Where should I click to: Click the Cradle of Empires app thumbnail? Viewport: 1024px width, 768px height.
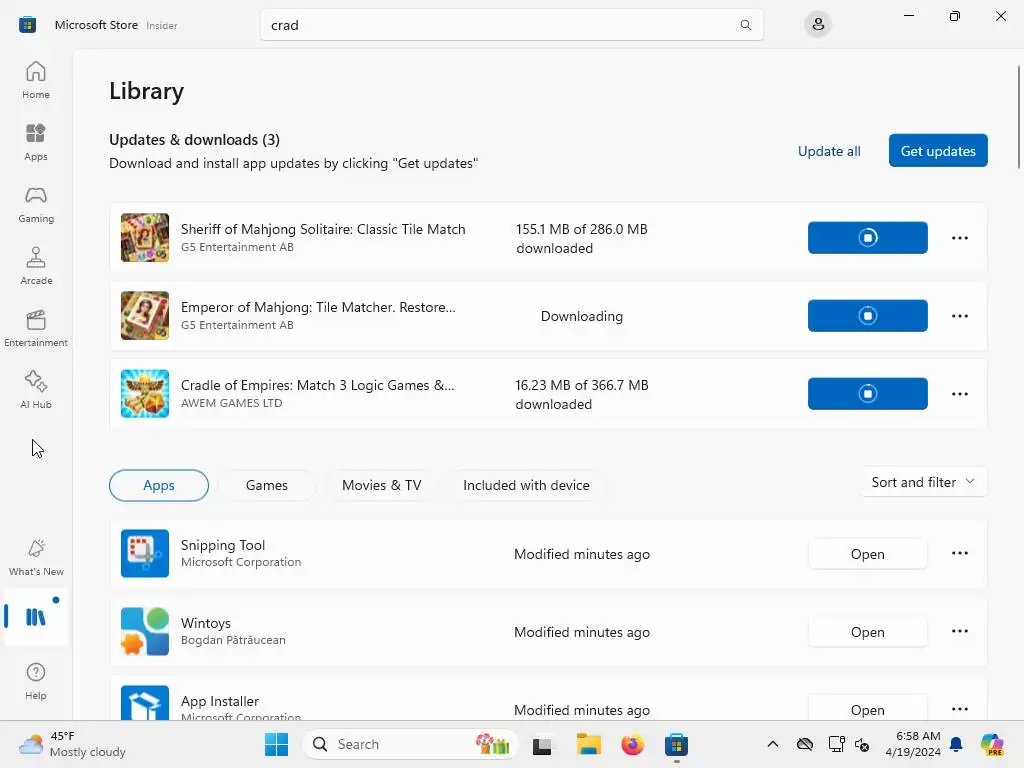(x=145, y=394)
